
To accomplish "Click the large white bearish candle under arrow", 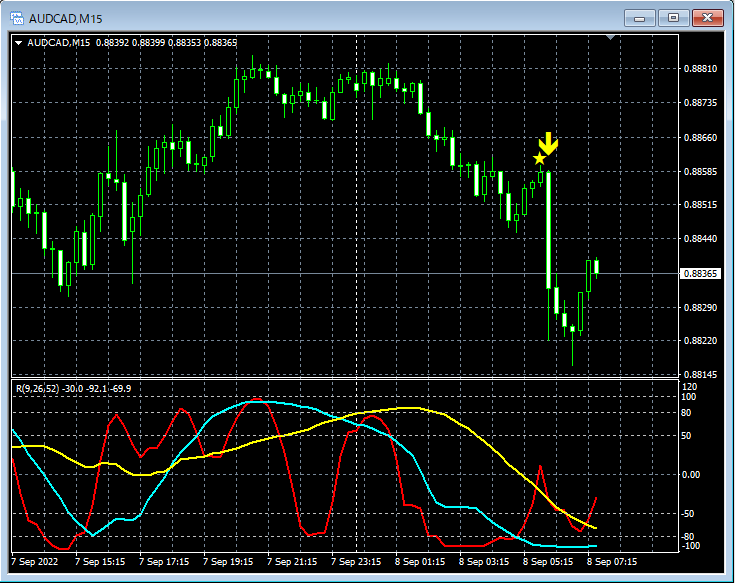I will [x=548, y=230].
